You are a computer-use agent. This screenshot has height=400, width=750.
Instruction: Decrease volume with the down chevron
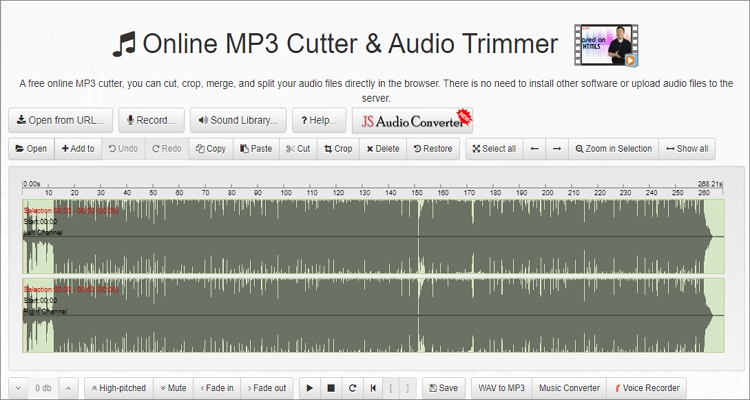pyautogui.click(x=18, y=388)
